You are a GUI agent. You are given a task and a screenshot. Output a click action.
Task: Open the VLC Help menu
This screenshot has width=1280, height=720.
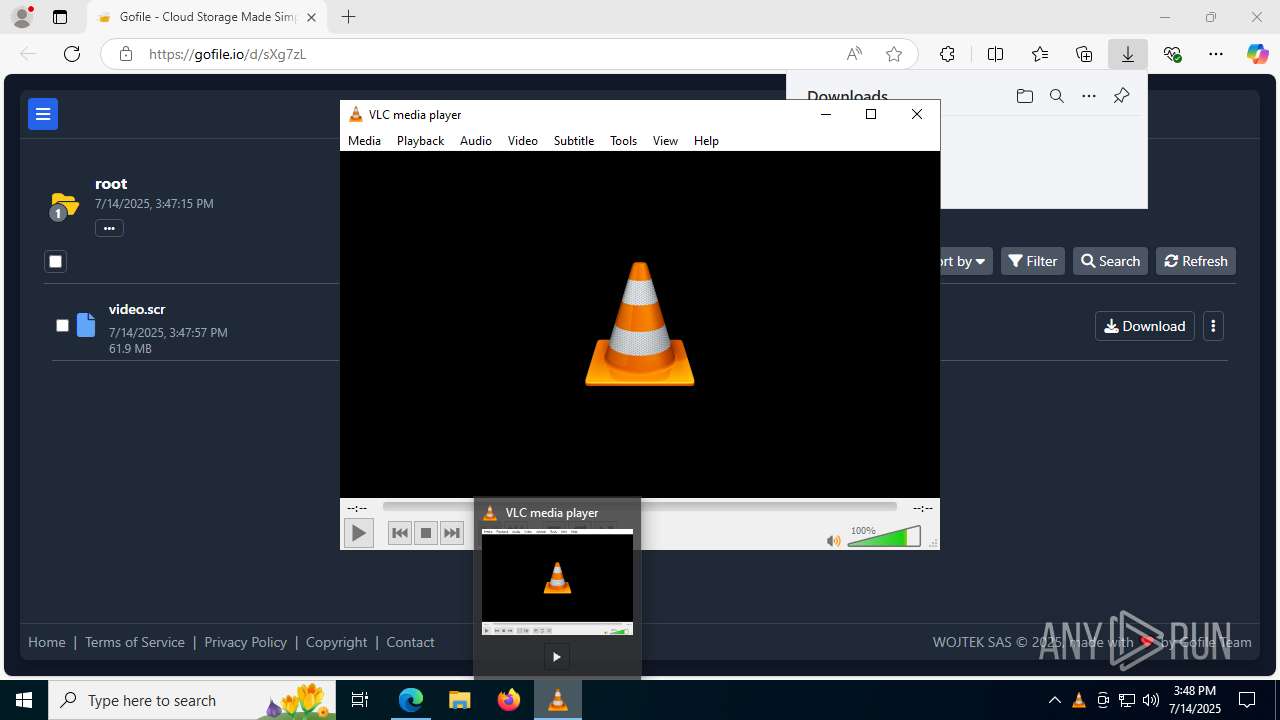coord(706,141)
